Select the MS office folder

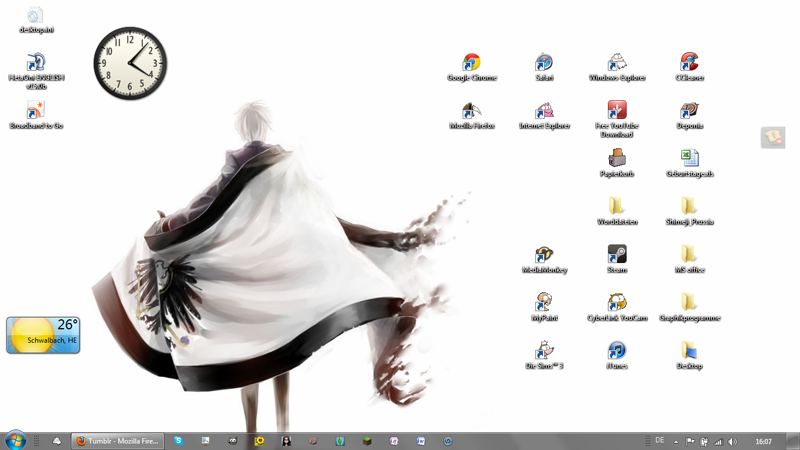(x=689, y=256)
